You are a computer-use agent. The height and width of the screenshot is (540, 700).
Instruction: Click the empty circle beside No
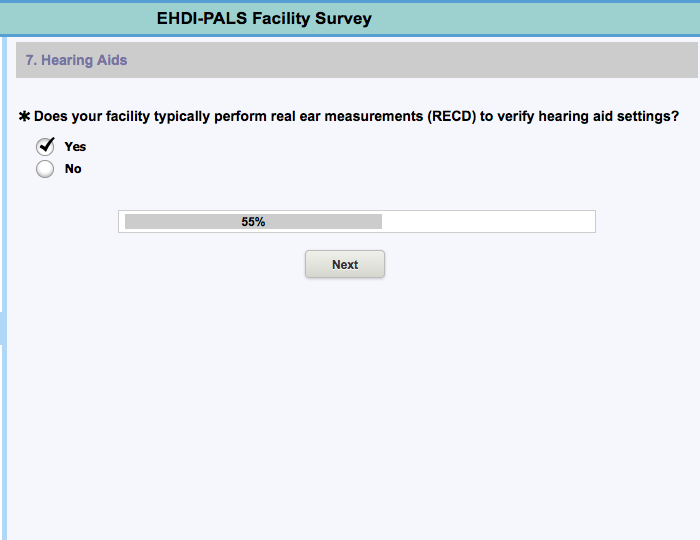click(x=45, y=170)
